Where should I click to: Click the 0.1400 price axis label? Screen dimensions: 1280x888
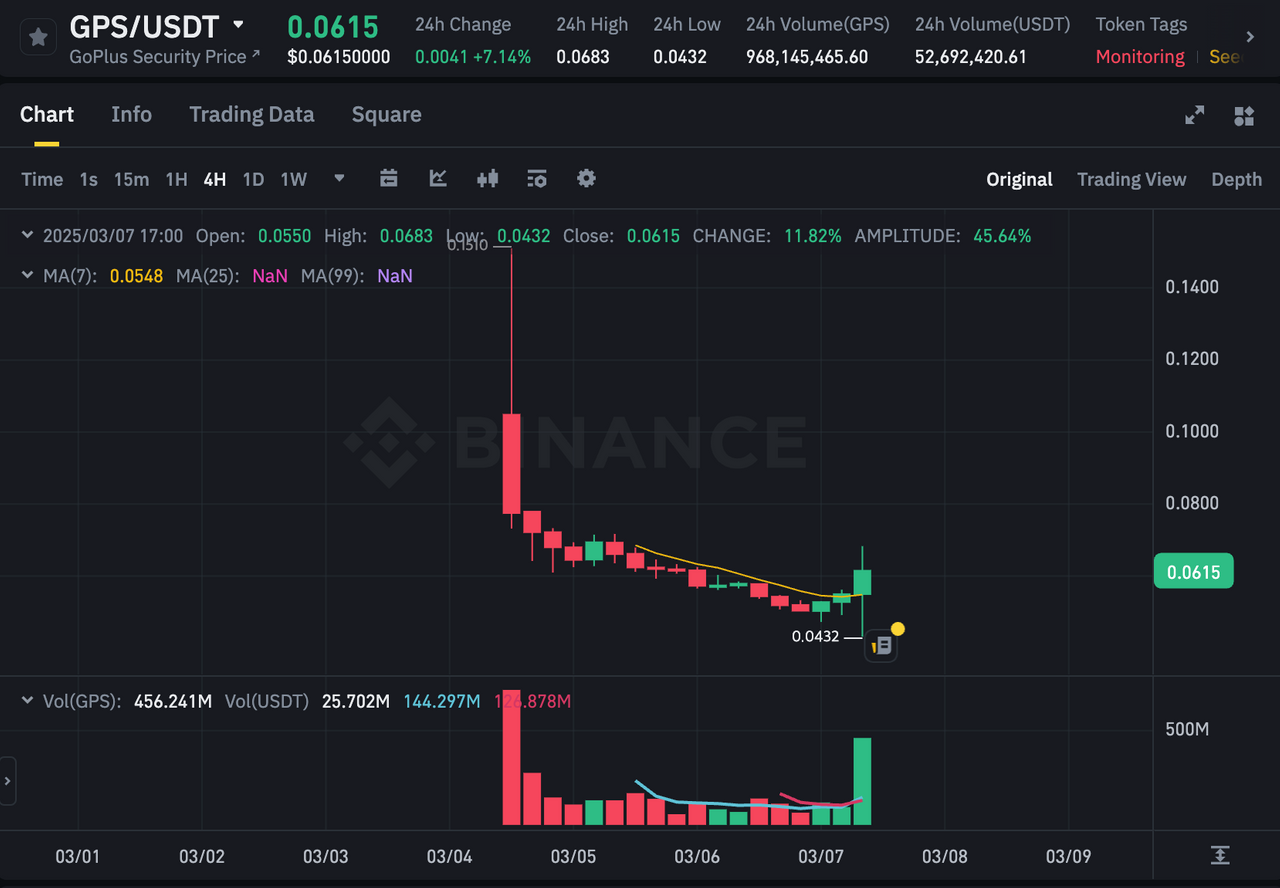pyautogui.click(x=1192, y=287)
